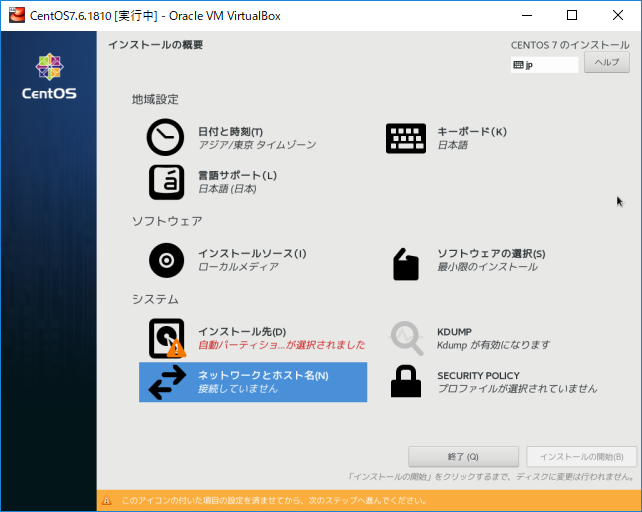Close the VirtualBox window

pos(618,16)
